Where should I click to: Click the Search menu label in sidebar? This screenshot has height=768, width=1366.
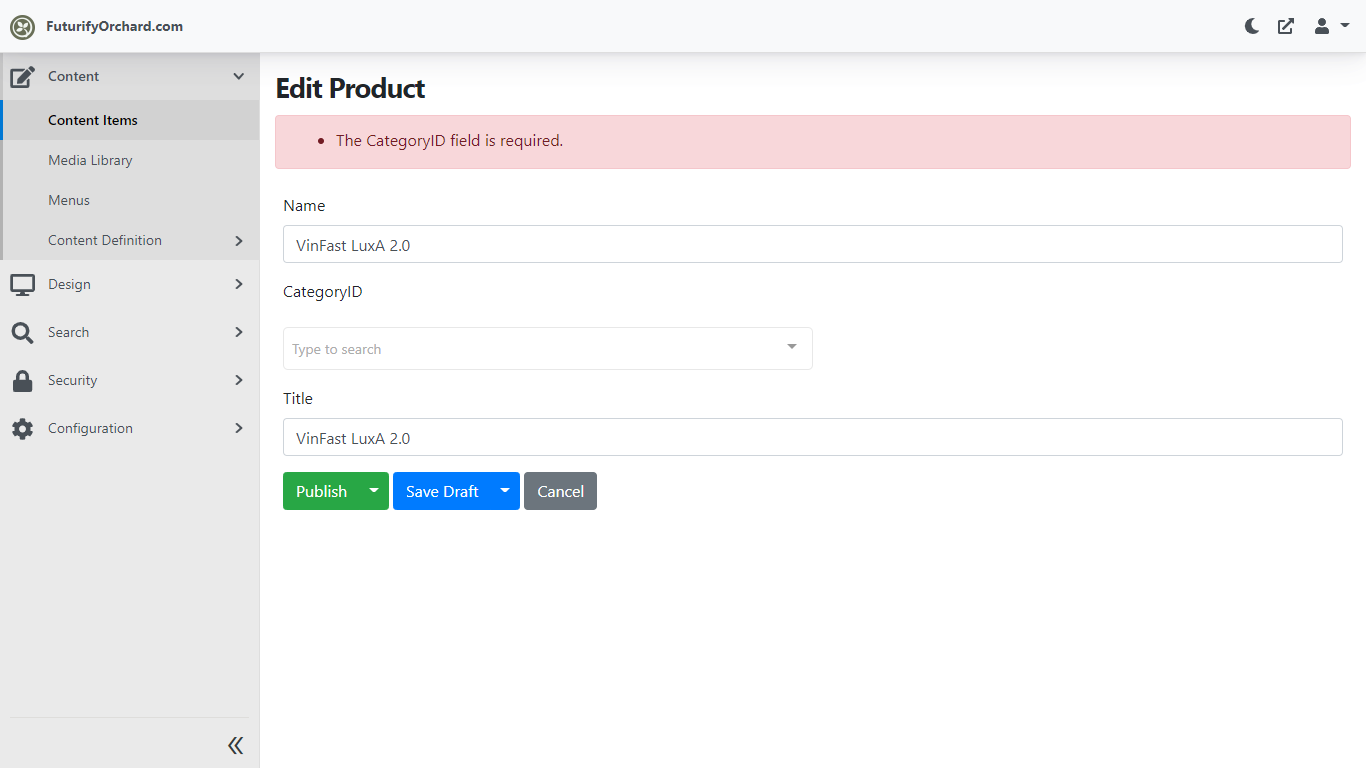pos(68,332)
